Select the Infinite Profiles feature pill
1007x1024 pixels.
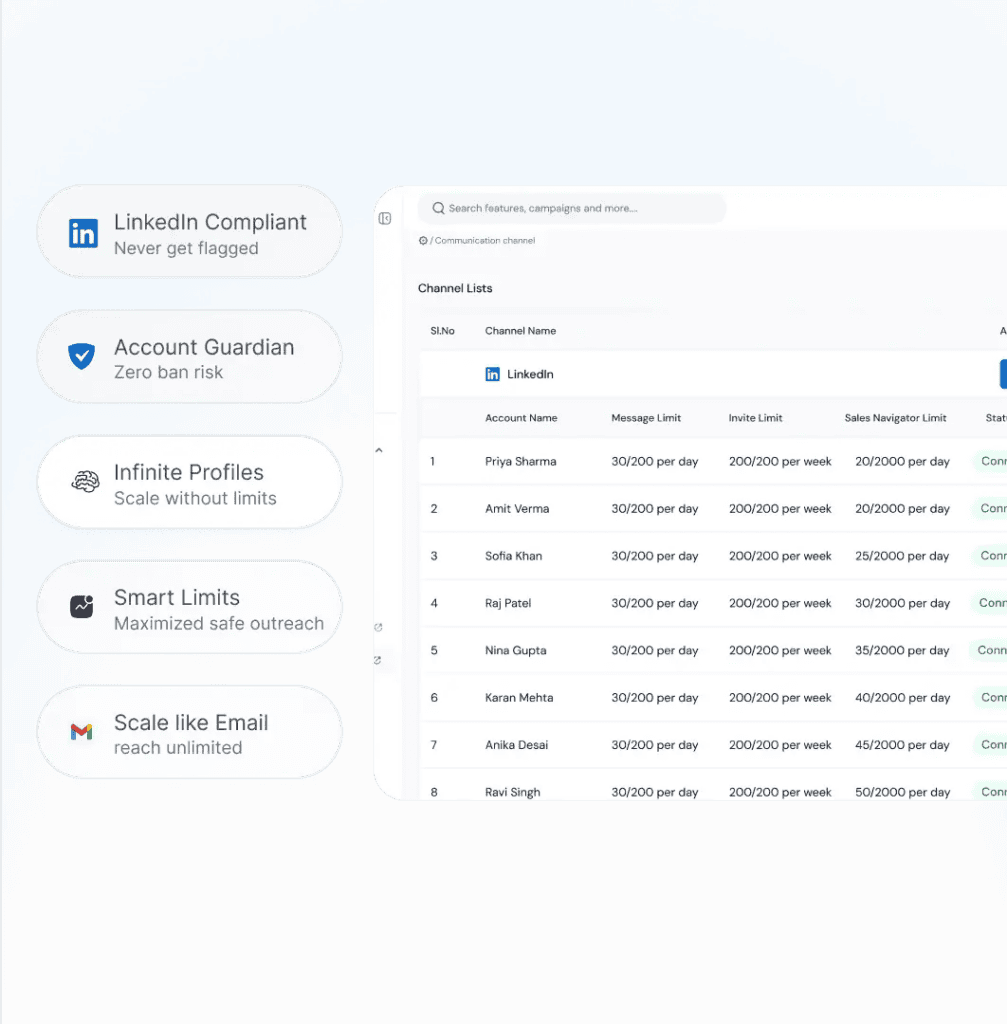[x=189, y=483]
